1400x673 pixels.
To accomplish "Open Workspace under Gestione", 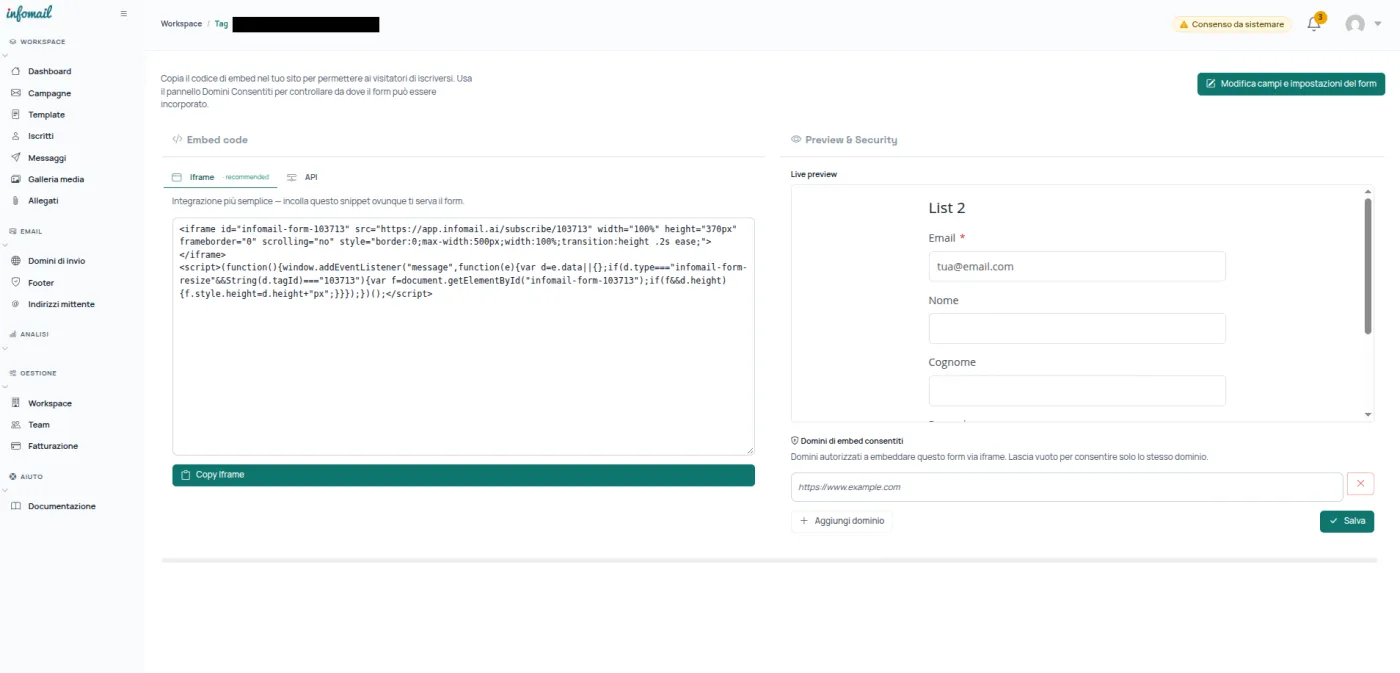I will click(50, 403).
